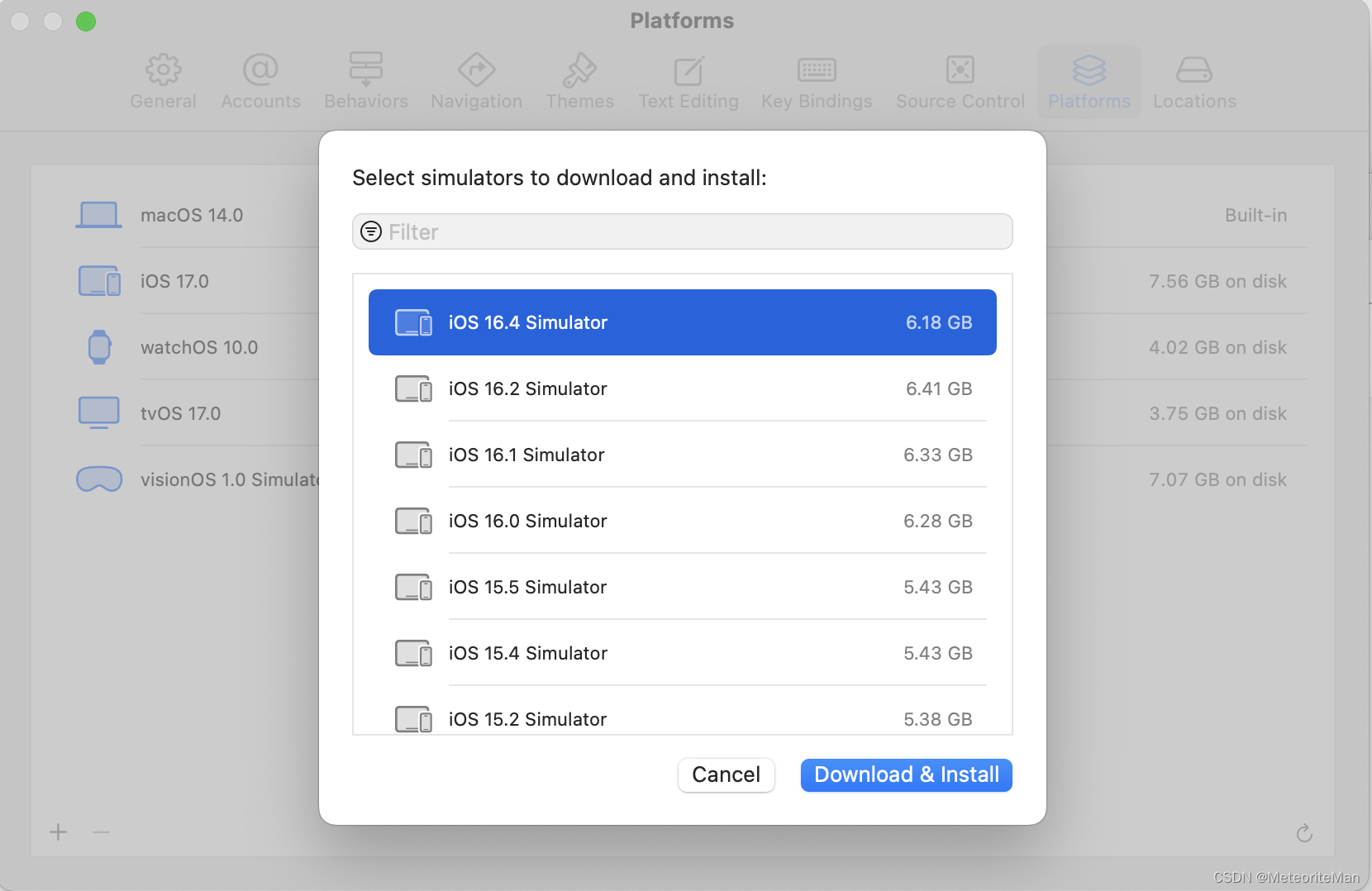1372x891 pixels.
Task: Open the Locations tab icon
Action: point(1193,70)
